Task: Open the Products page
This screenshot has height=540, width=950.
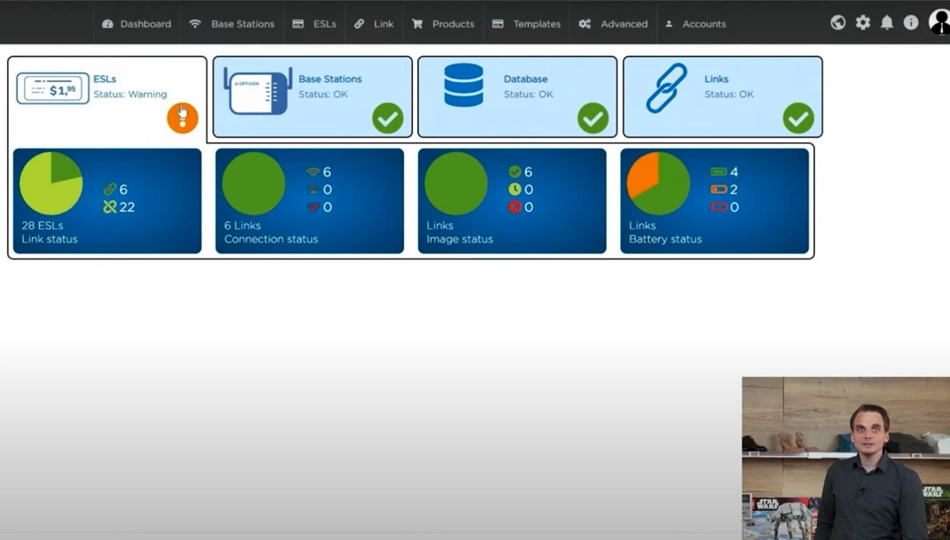Action: pos(443,24)
